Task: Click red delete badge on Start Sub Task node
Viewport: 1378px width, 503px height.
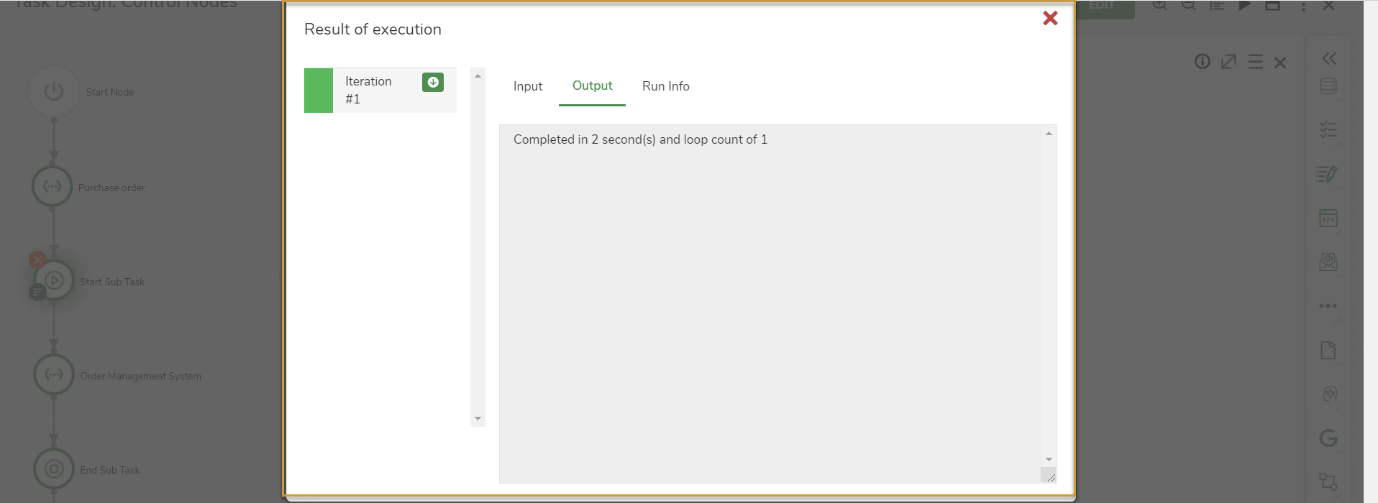Action: click(x=38, y=260)
